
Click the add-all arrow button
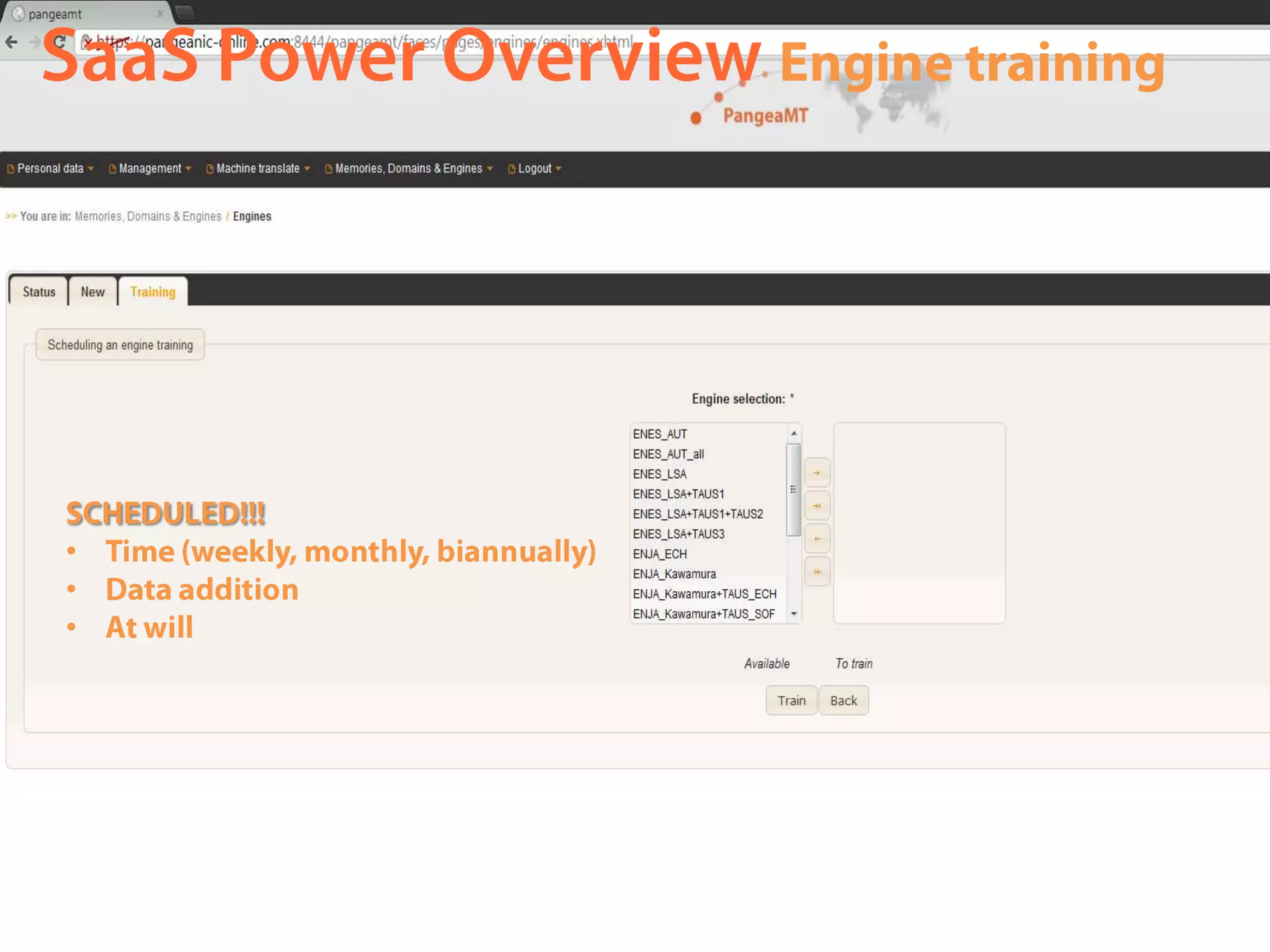817,506
